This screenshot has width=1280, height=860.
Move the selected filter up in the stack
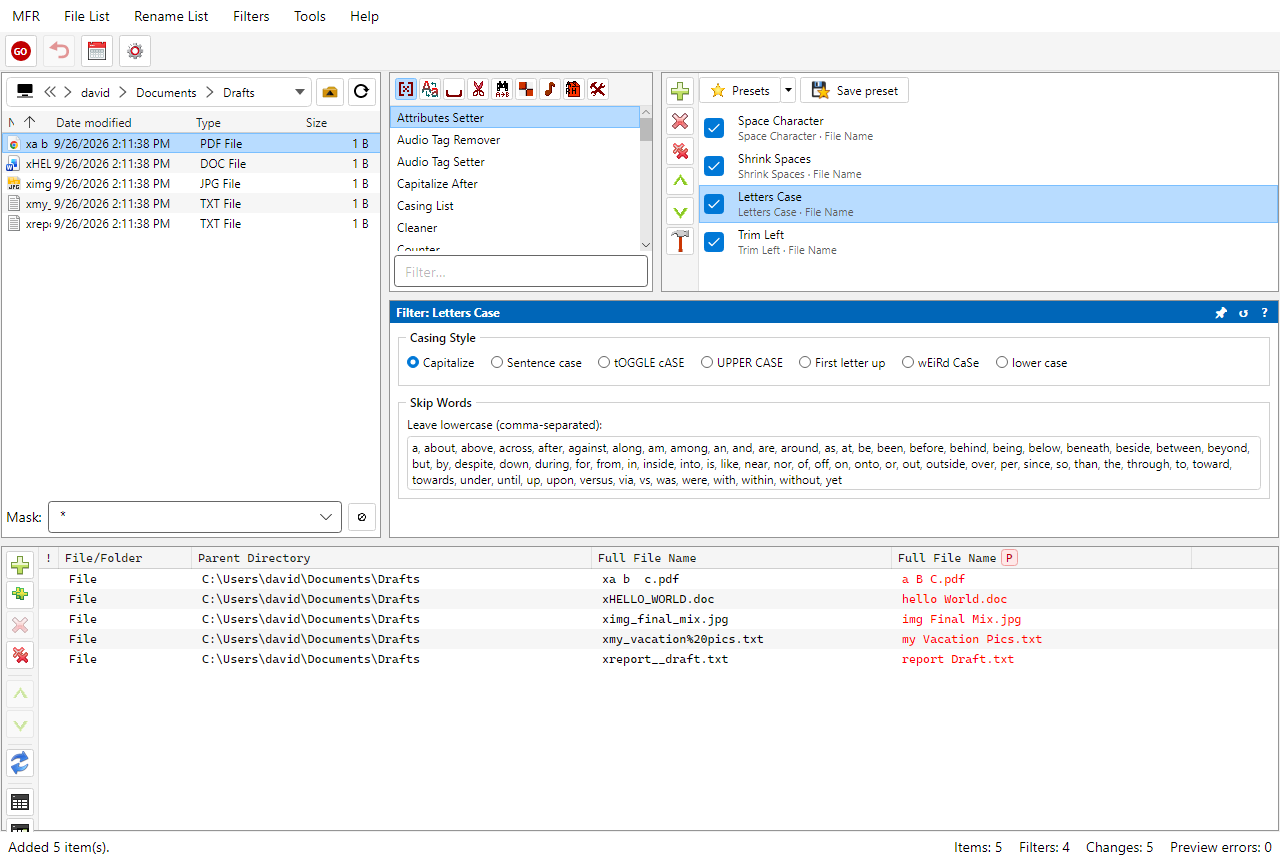(680, 181)
